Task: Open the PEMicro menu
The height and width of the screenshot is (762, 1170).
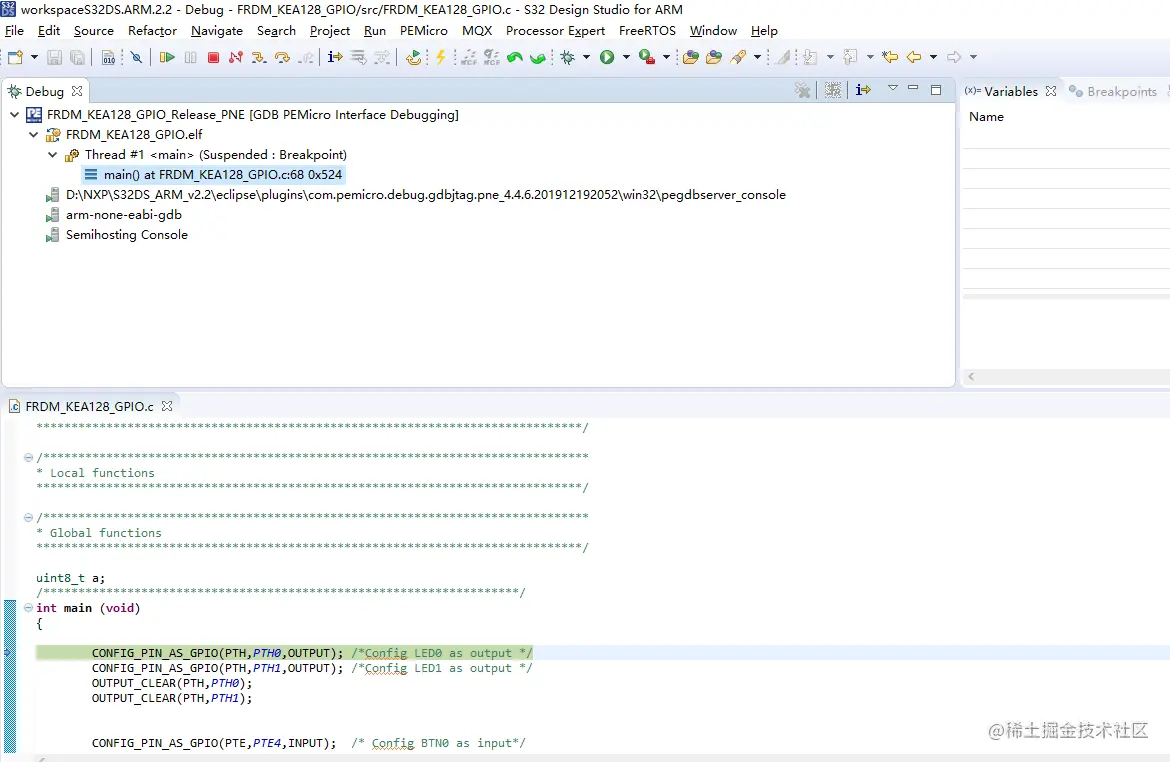Action: (423, 31)
